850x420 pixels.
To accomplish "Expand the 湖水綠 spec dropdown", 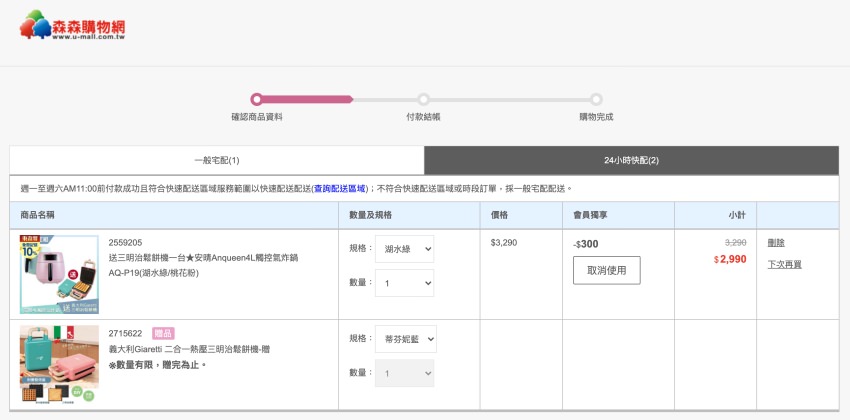I will click(404, 249).
